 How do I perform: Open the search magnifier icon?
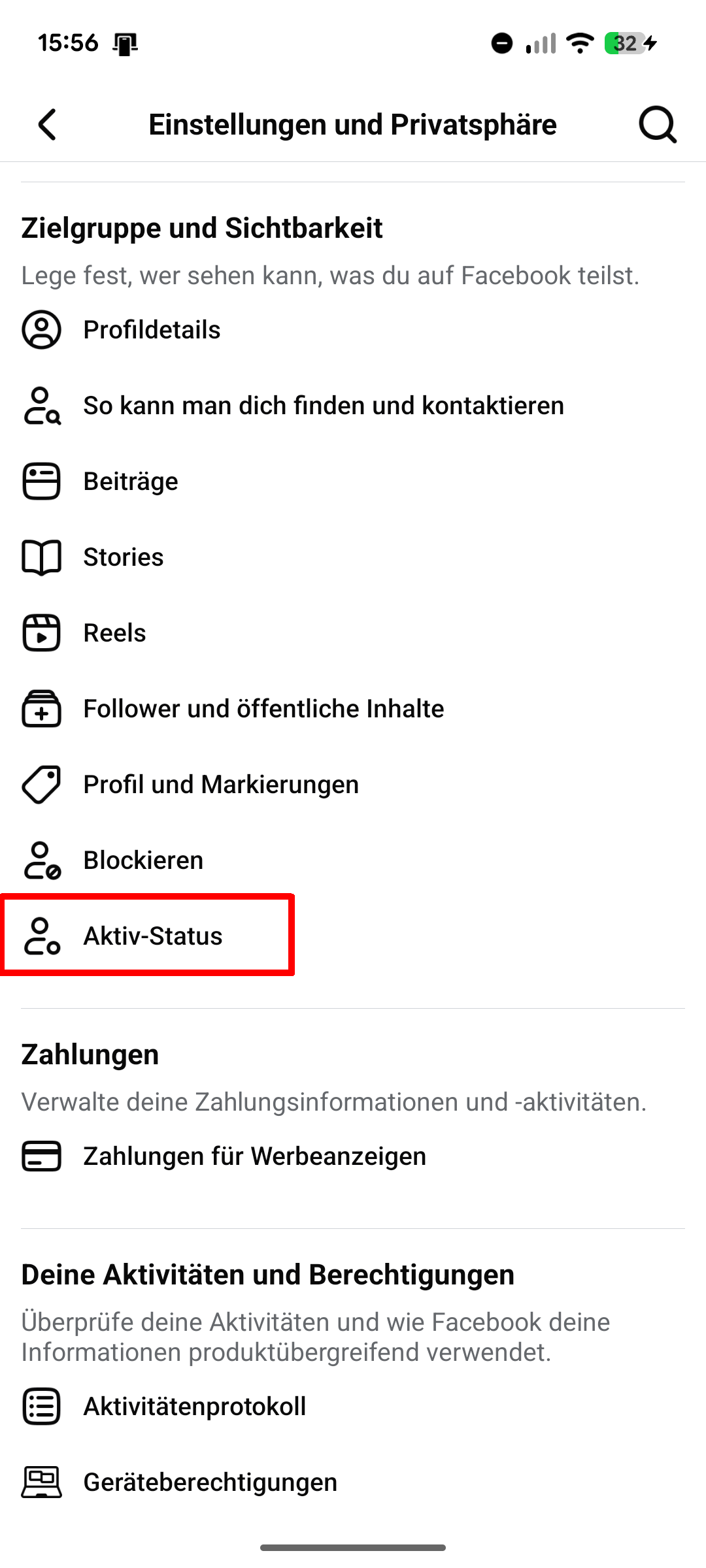(x=657, y=124)
